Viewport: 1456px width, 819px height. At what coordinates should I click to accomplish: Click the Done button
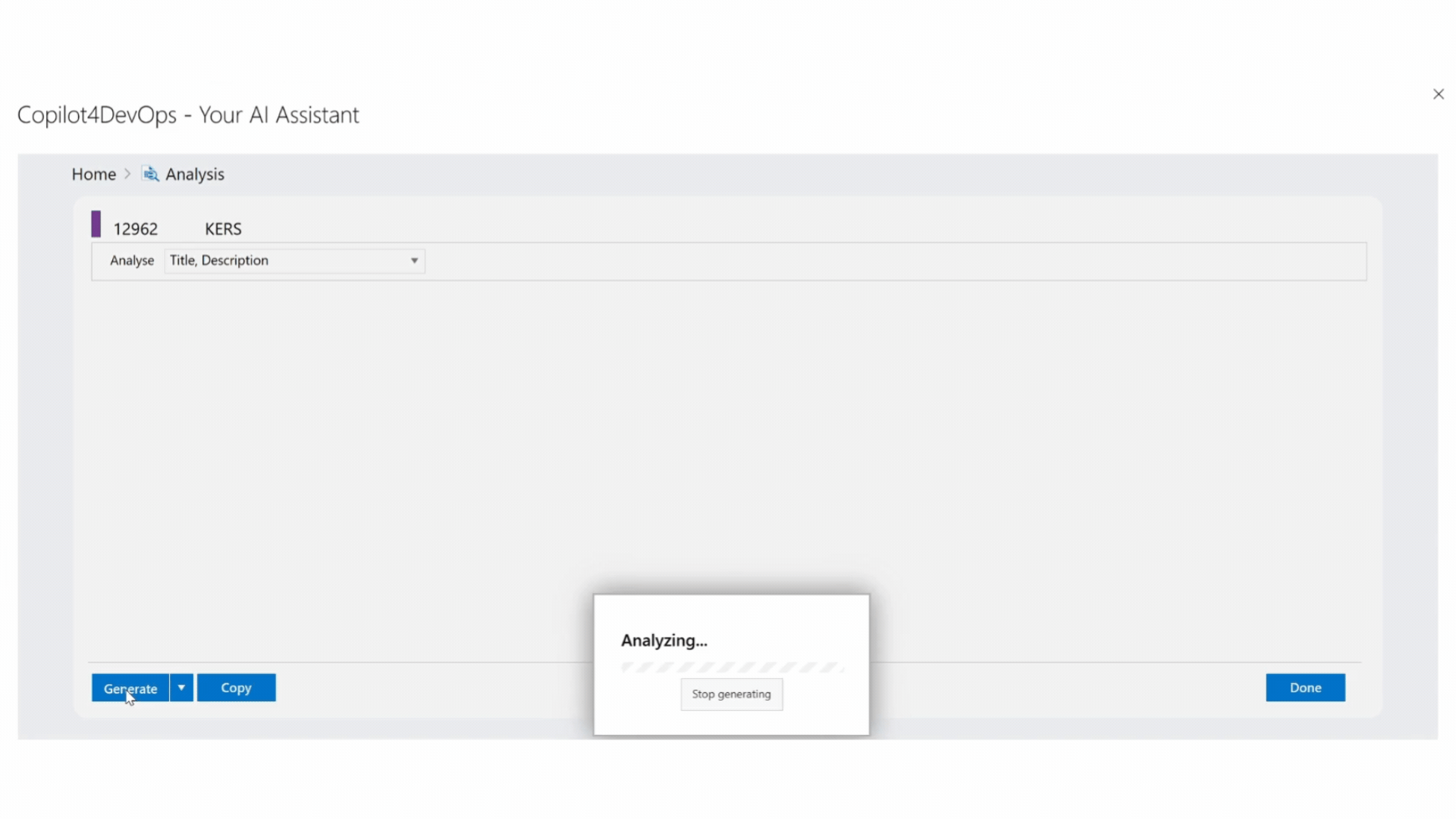click(x=1304, y=688)
